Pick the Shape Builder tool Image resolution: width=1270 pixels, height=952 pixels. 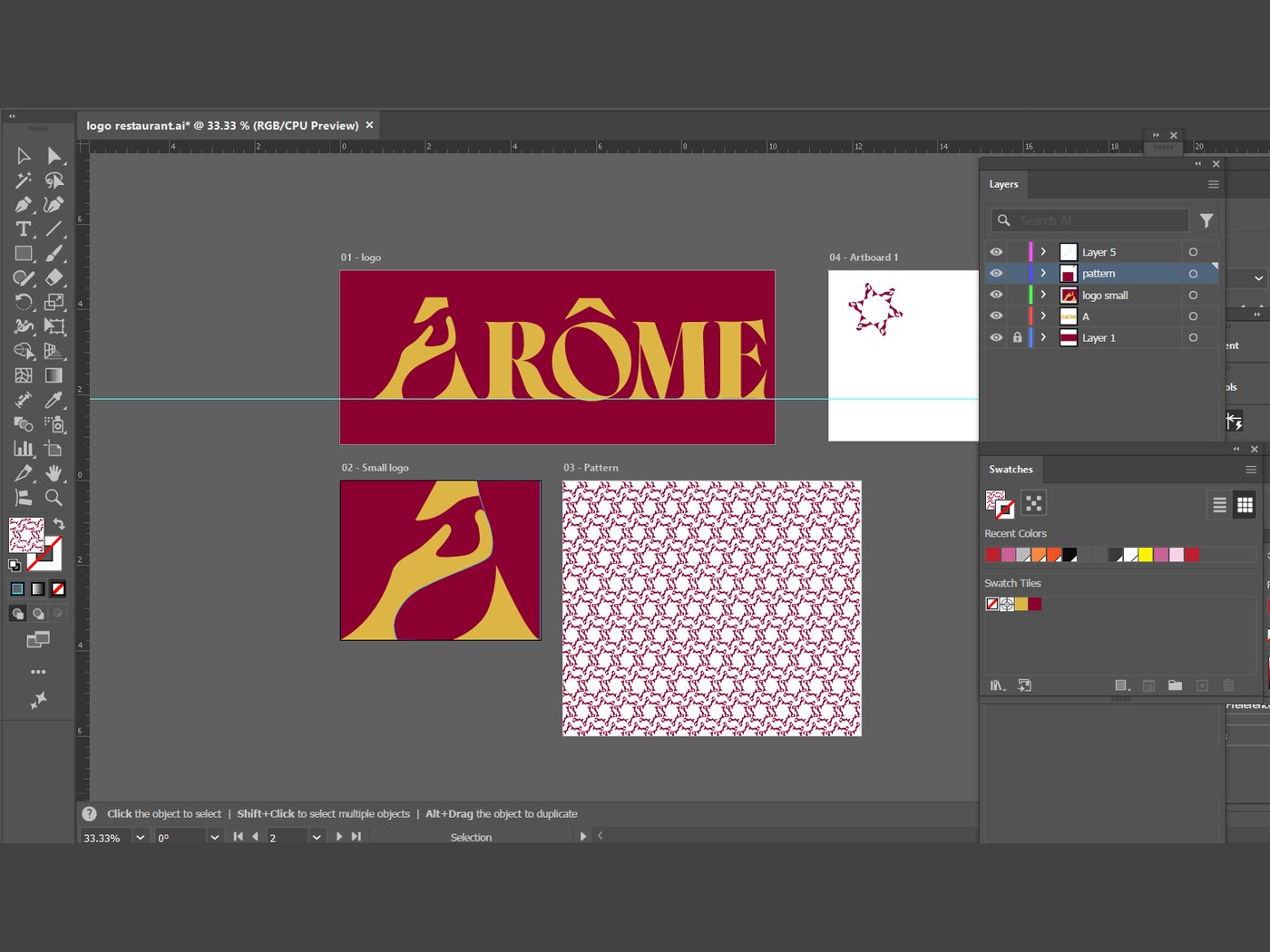(x=24, y=351)
